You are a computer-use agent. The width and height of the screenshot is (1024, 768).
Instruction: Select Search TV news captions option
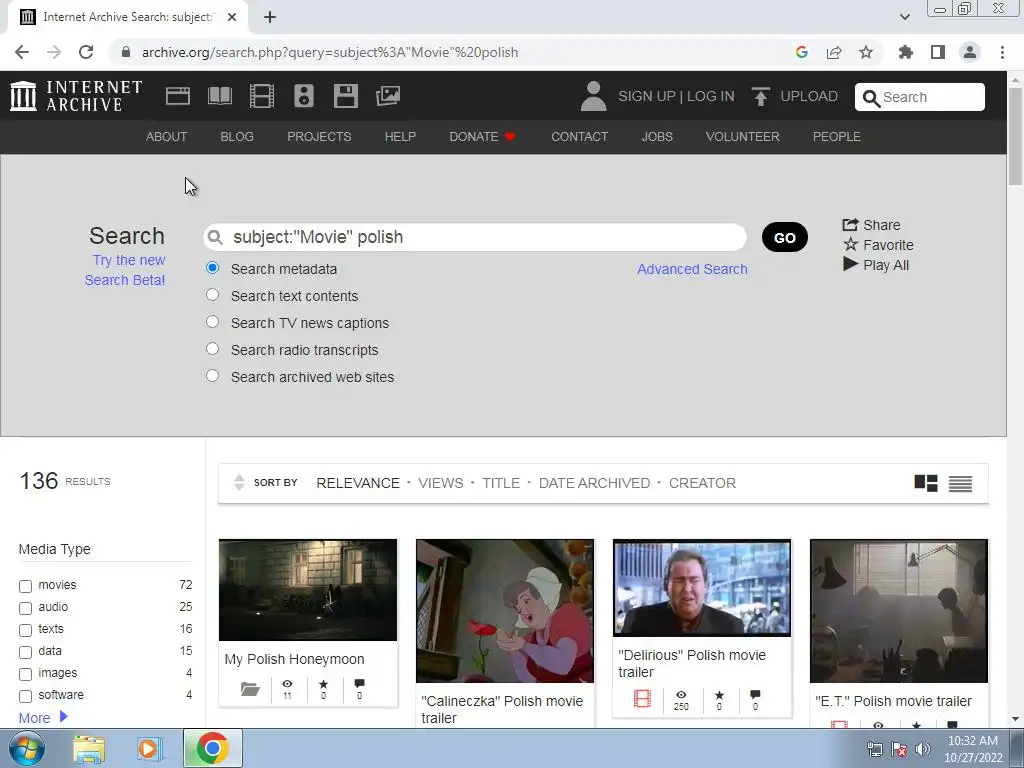point(212,321)
